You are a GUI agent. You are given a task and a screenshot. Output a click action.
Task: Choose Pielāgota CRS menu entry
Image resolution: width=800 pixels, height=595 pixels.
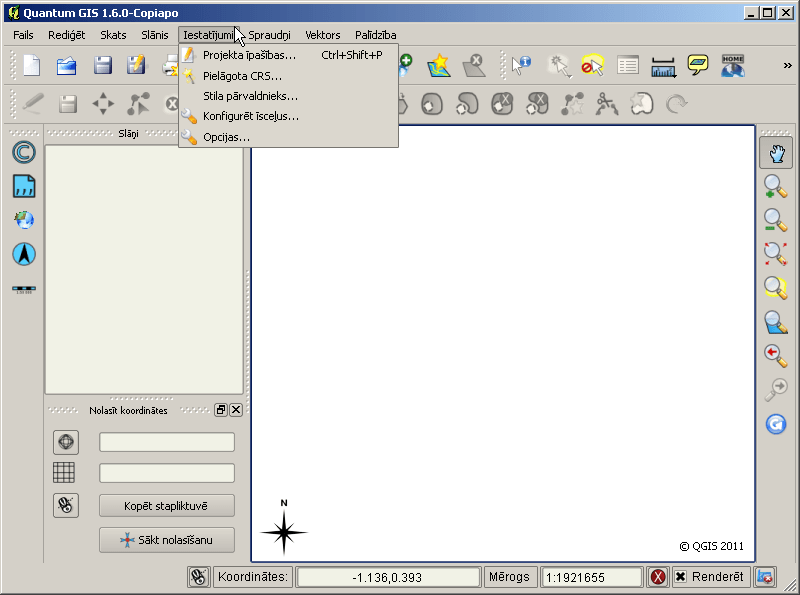288,76
